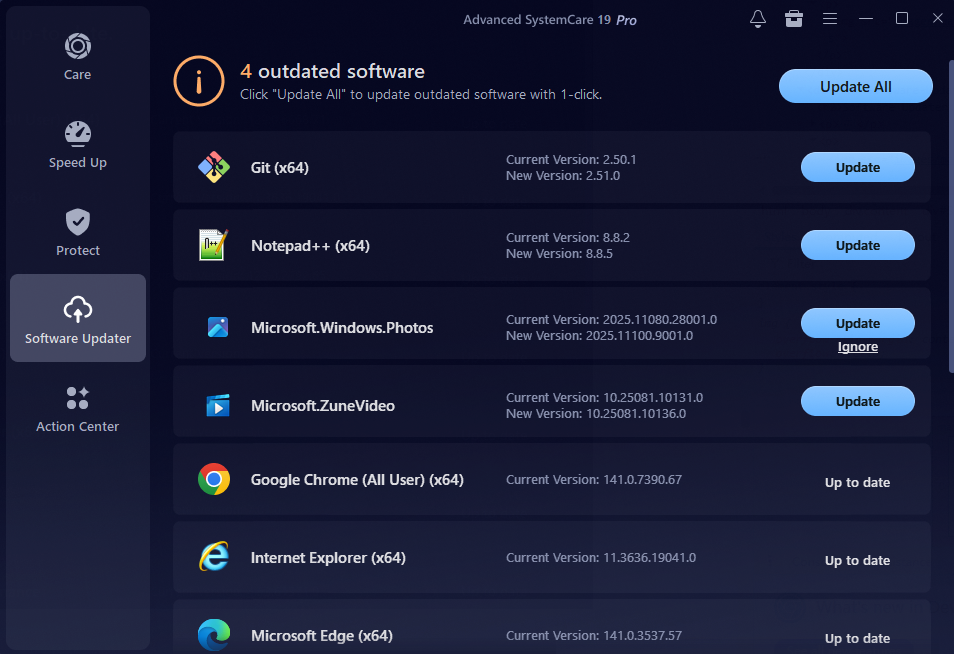
Task: Click the notifications bell icon
Action: pos(757,18)
